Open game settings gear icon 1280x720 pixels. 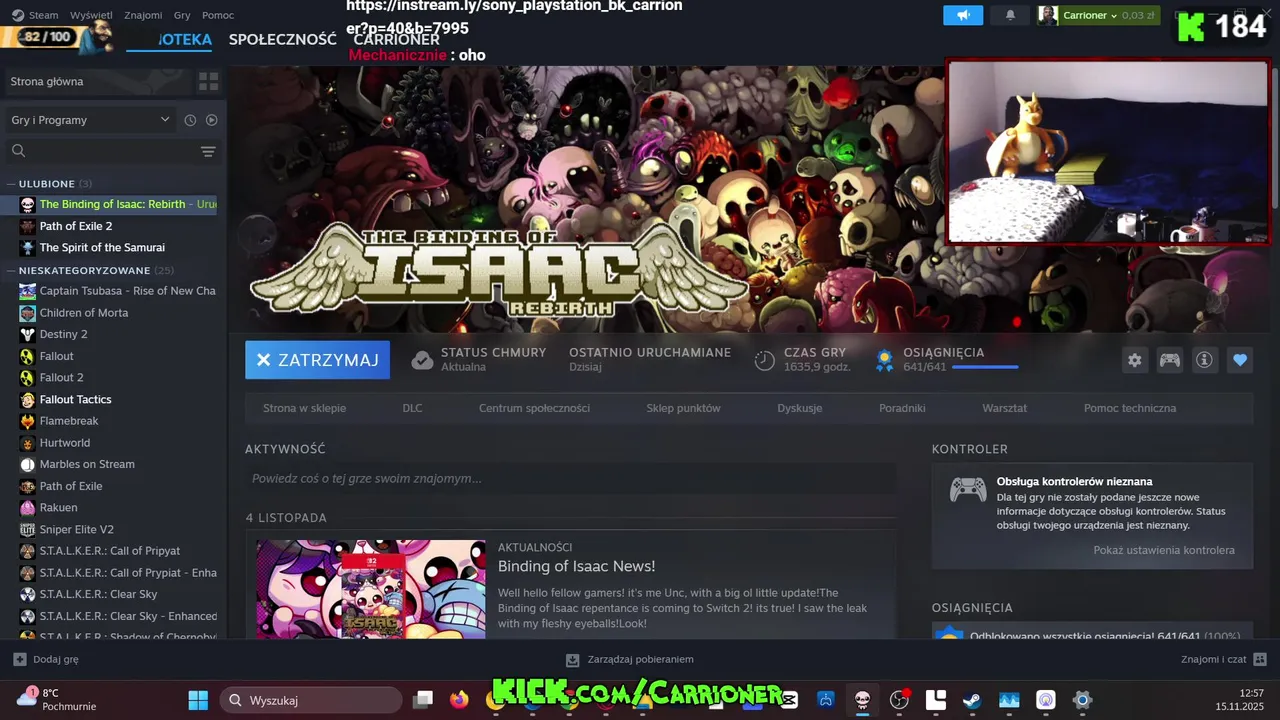tap(1134, 360)
